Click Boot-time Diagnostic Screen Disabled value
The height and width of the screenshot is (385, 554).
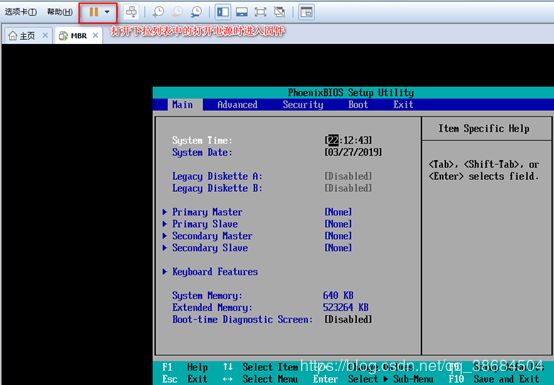pos(348,319)
